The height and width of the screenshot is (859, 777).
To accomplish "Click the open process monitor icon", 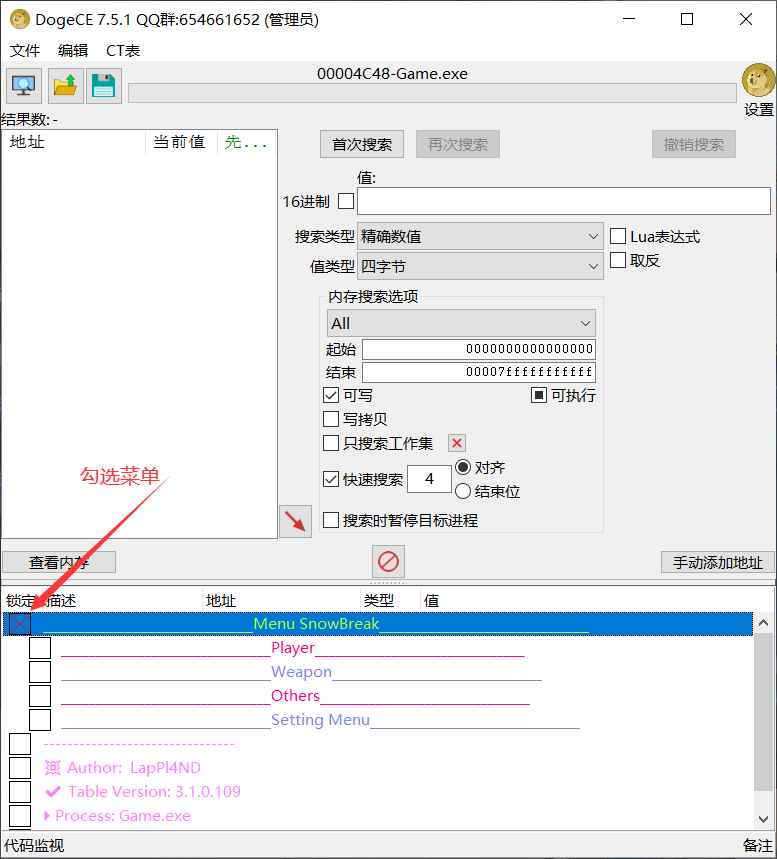I will pos(24,86).
